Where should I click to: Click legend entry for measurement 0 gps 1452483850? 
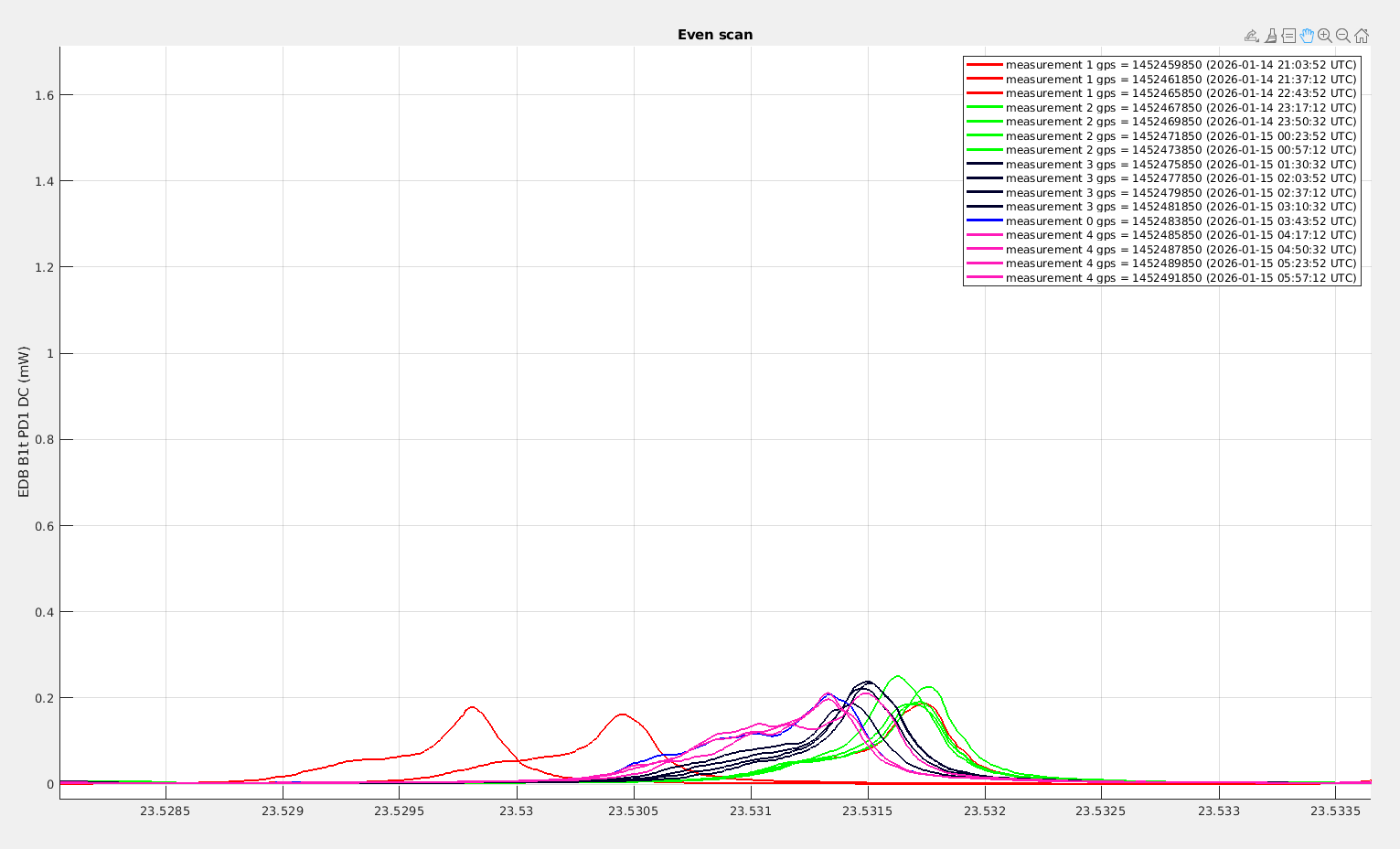[x=1181, y=221]
